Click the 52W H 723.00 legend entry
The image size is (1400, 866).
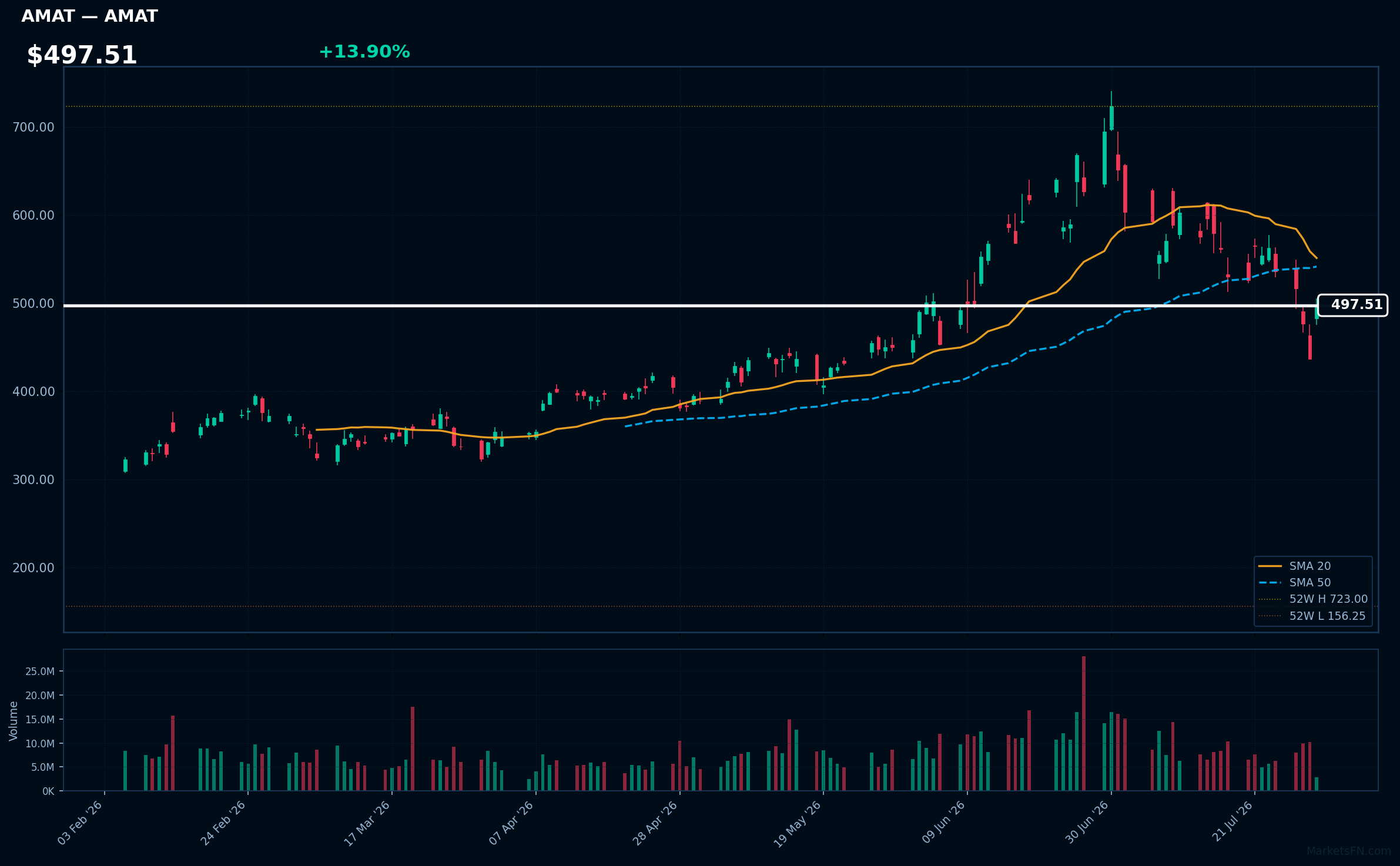pos(1313,599)
